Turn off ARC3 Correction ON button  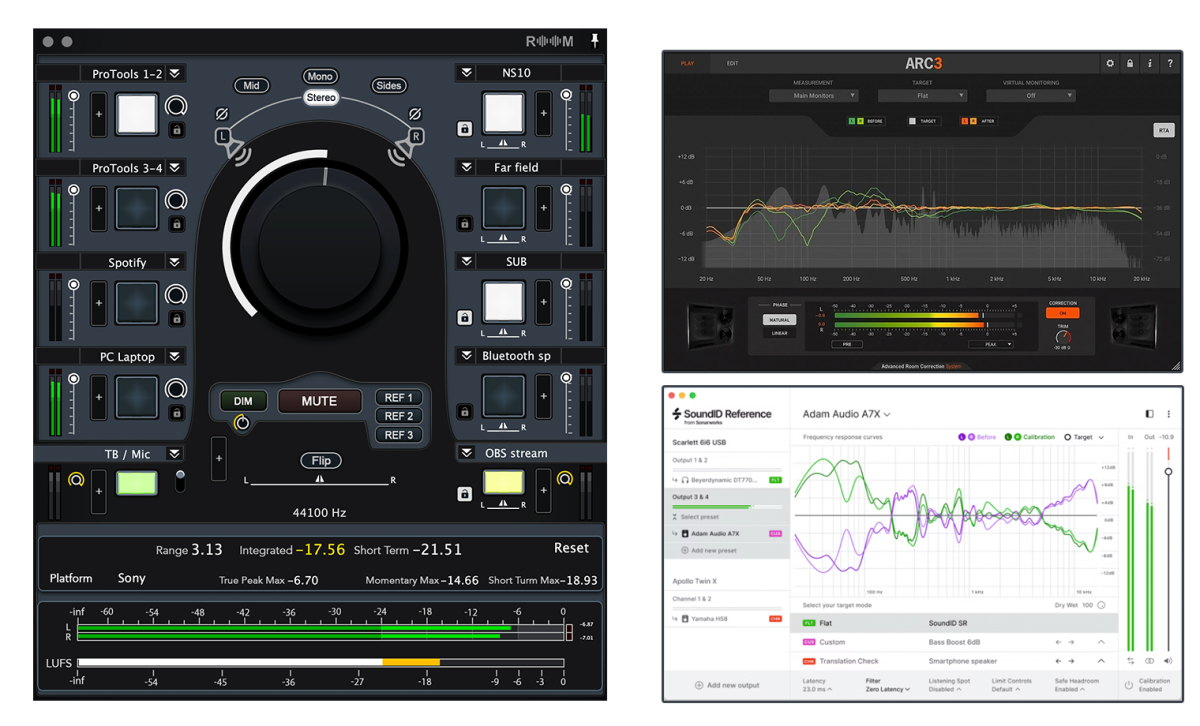click(x=1062, y=313)
